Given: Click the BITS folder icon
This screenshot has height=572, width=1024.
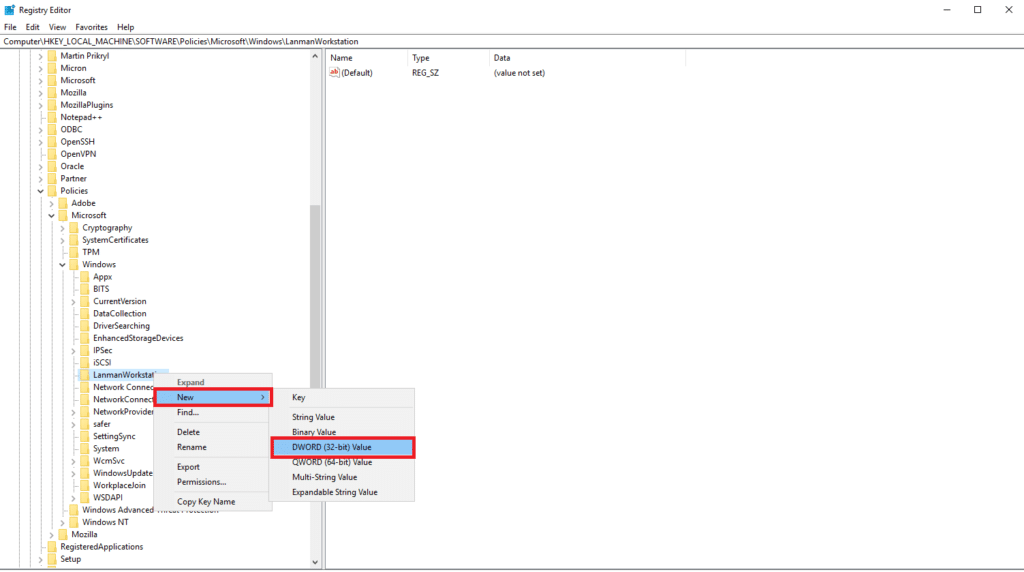Looking at the screenshot, I should 85,289.
